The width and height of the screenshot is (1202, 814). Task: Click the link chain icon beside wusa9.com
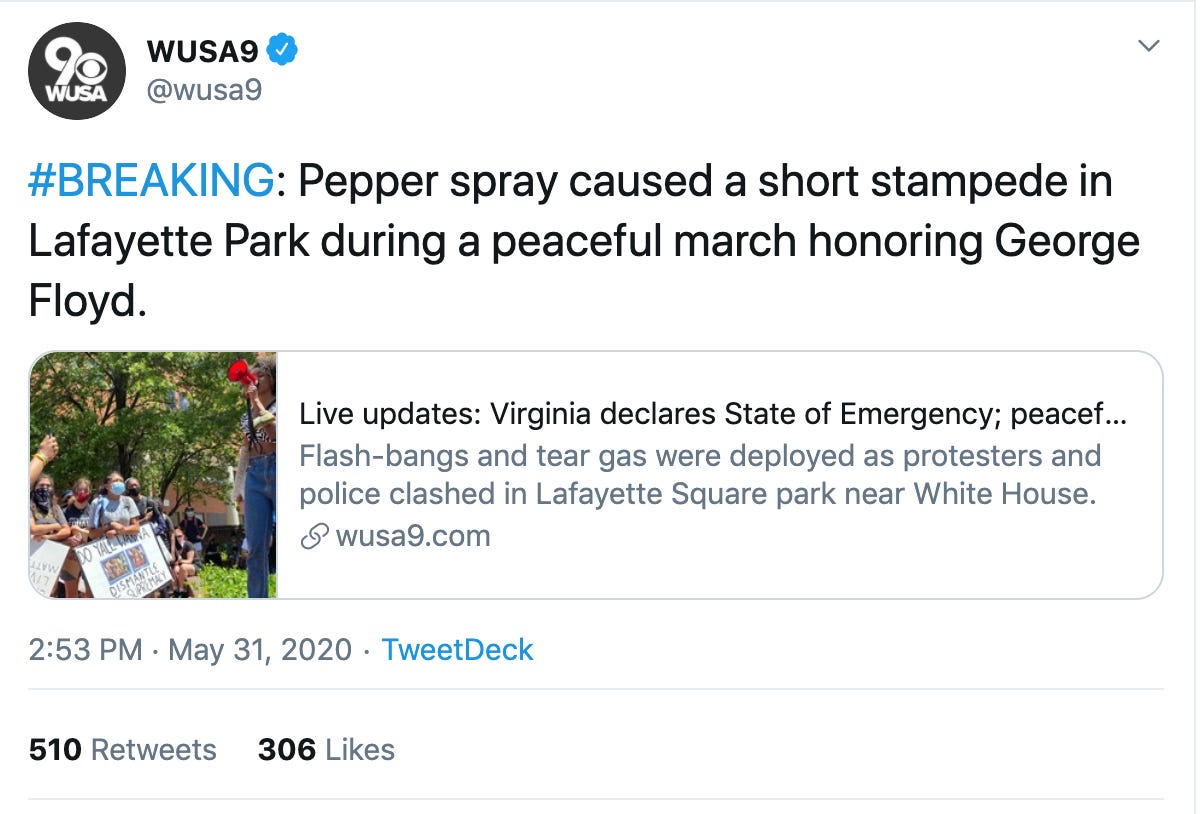coord(314,537)
